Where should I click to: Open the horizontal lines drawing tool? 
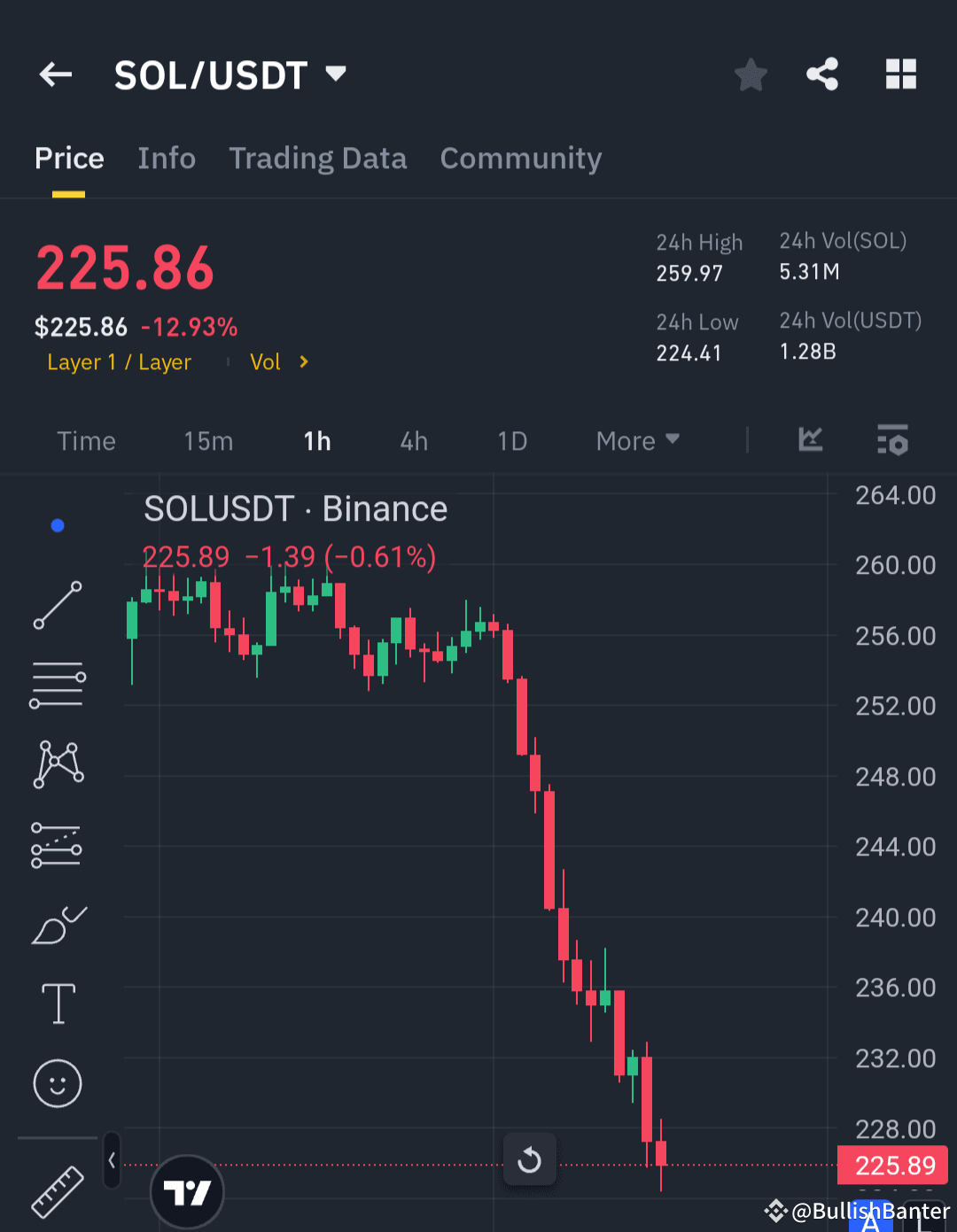pyautogui.click(x=57, y=683)
